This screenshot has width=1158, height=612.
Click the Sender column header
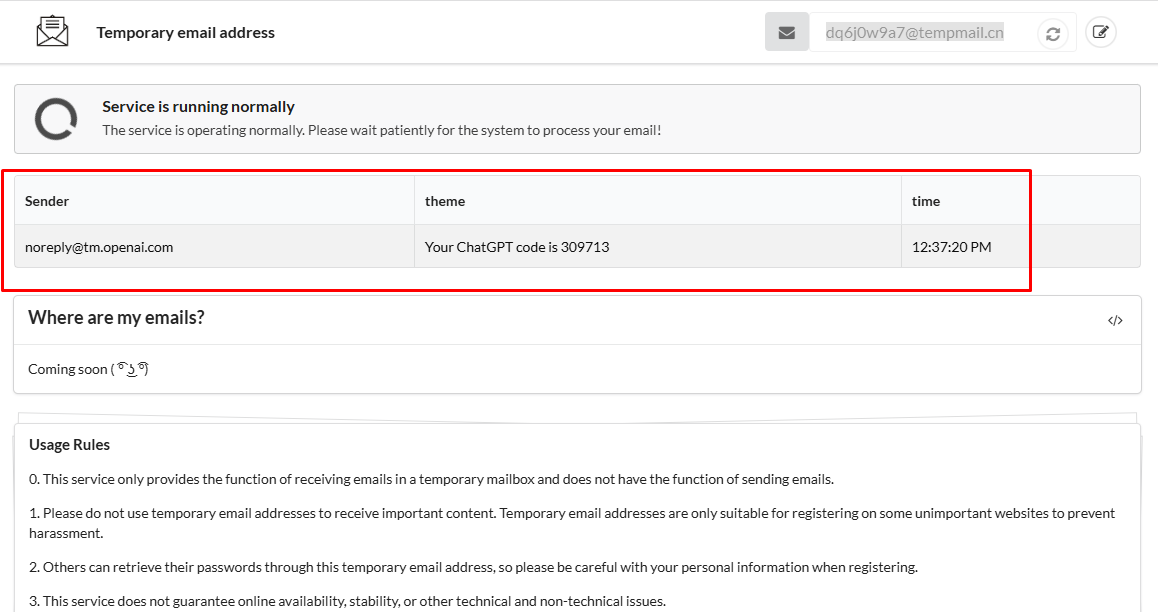(47, 201)
